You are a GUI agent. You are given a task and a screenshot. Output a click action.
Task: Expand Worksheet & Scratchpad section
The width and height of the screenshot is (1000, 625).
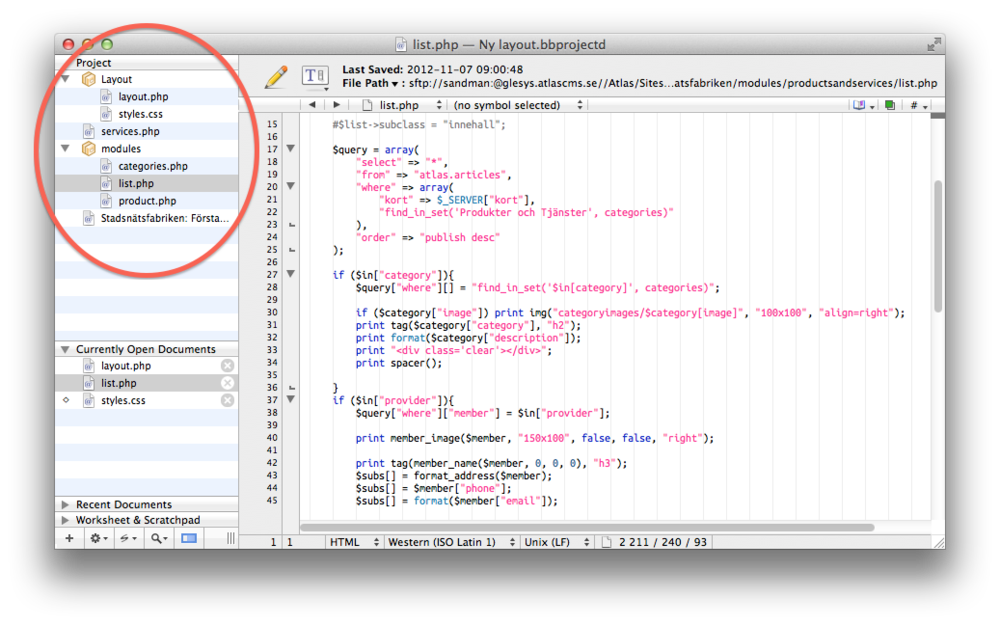[x=65, y=520]
